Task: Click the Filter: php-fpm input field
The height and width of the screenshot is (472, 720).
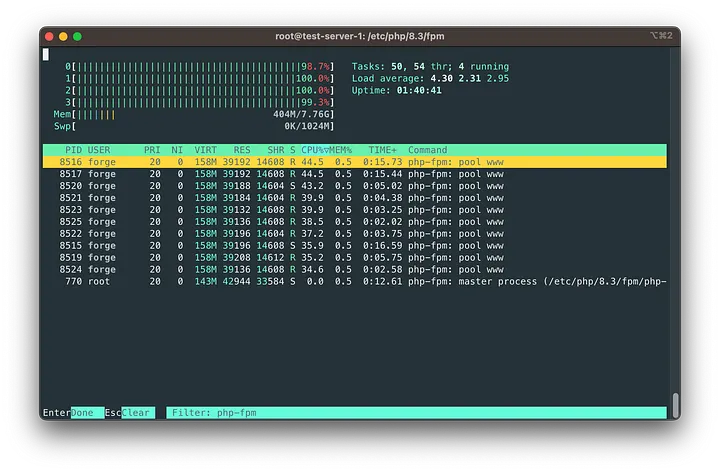Action: pos(416,413)
